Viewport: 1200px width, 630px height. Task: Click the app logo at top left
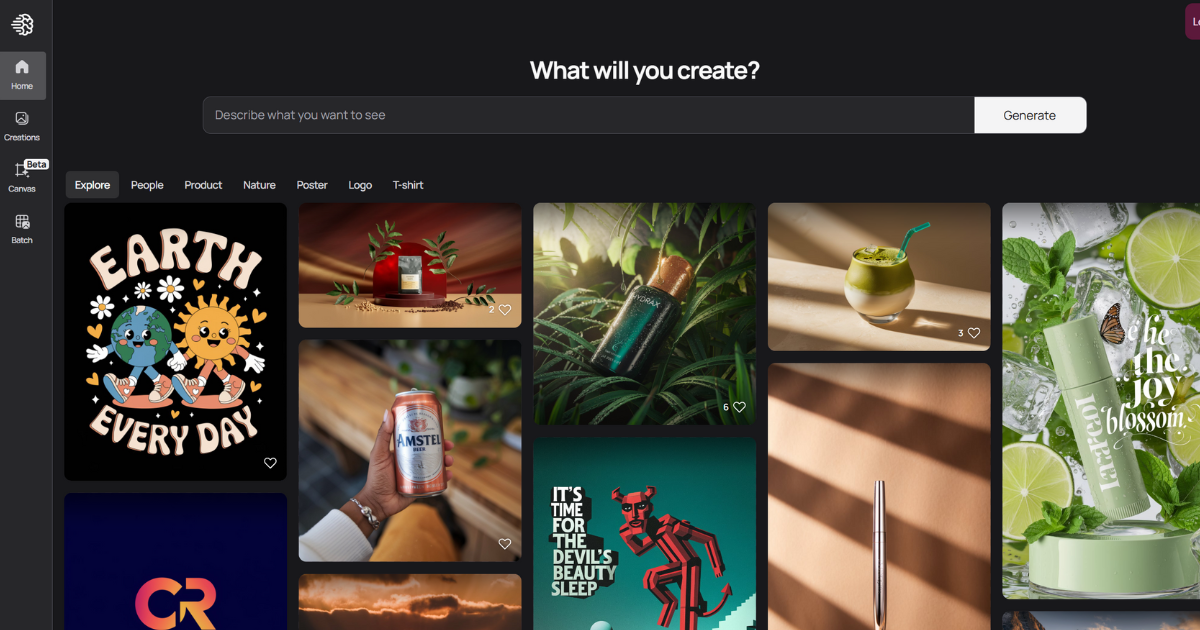[22, 24]
